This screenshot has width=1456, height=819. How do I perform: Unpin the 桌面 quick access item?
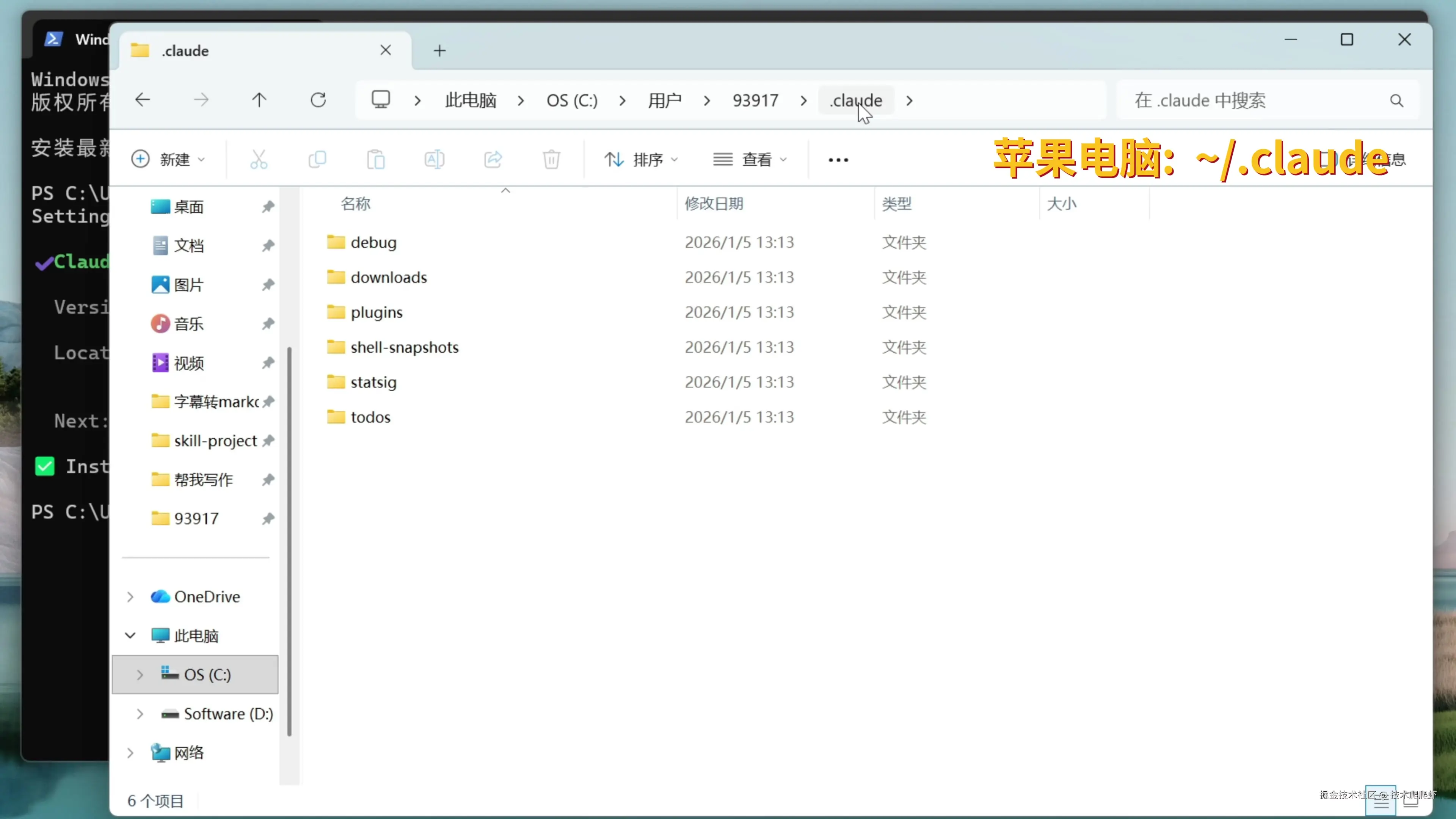click(x=268, y=207)
